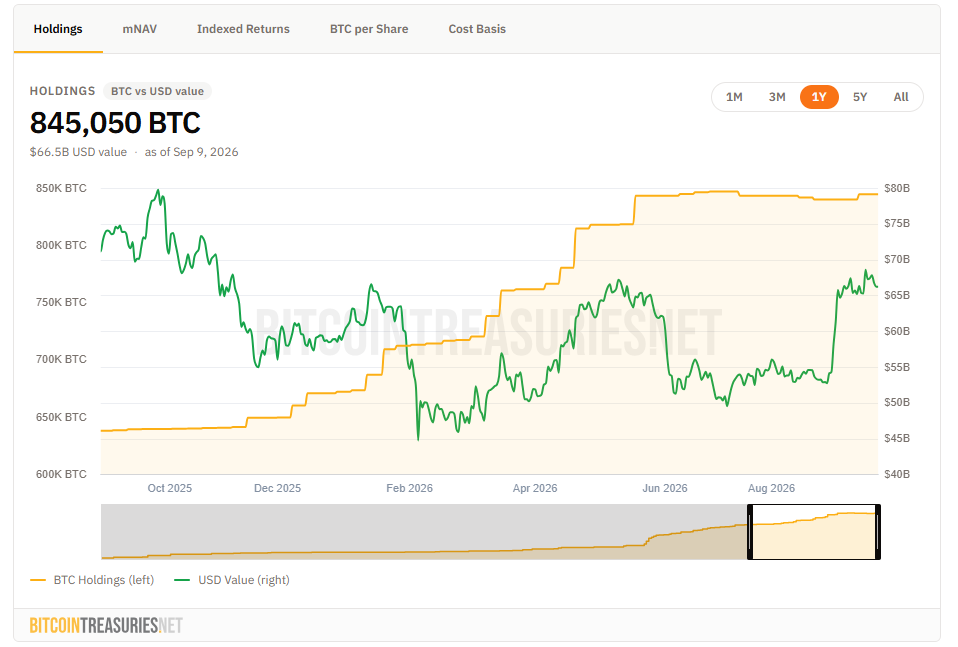The width and height of the screenshot is (958, 647).
Task: Click the 600K BTC axis label
Action: [61, 474]
